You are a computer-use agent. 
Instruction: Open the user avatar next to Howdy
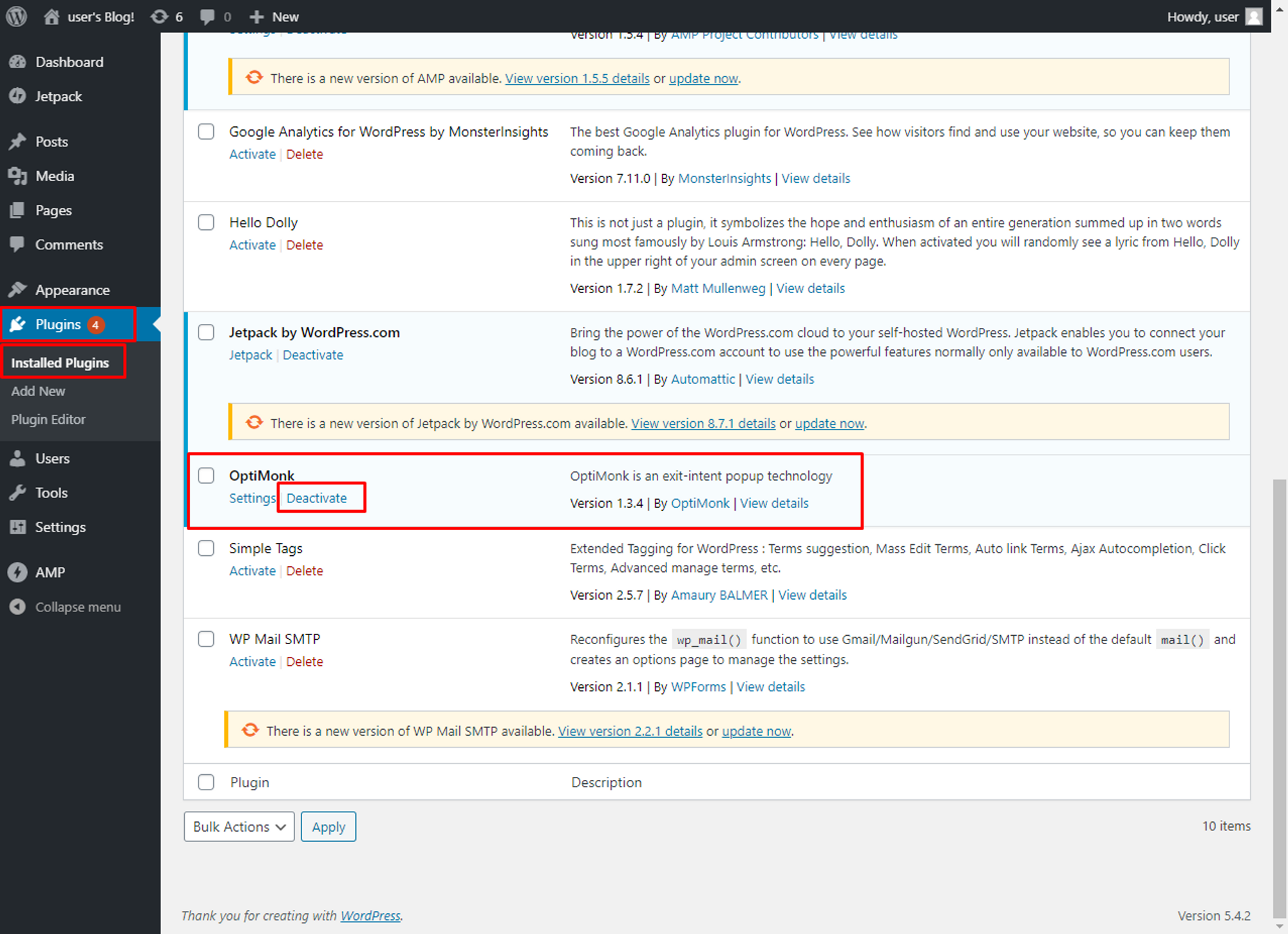[x=1254, y=17]
